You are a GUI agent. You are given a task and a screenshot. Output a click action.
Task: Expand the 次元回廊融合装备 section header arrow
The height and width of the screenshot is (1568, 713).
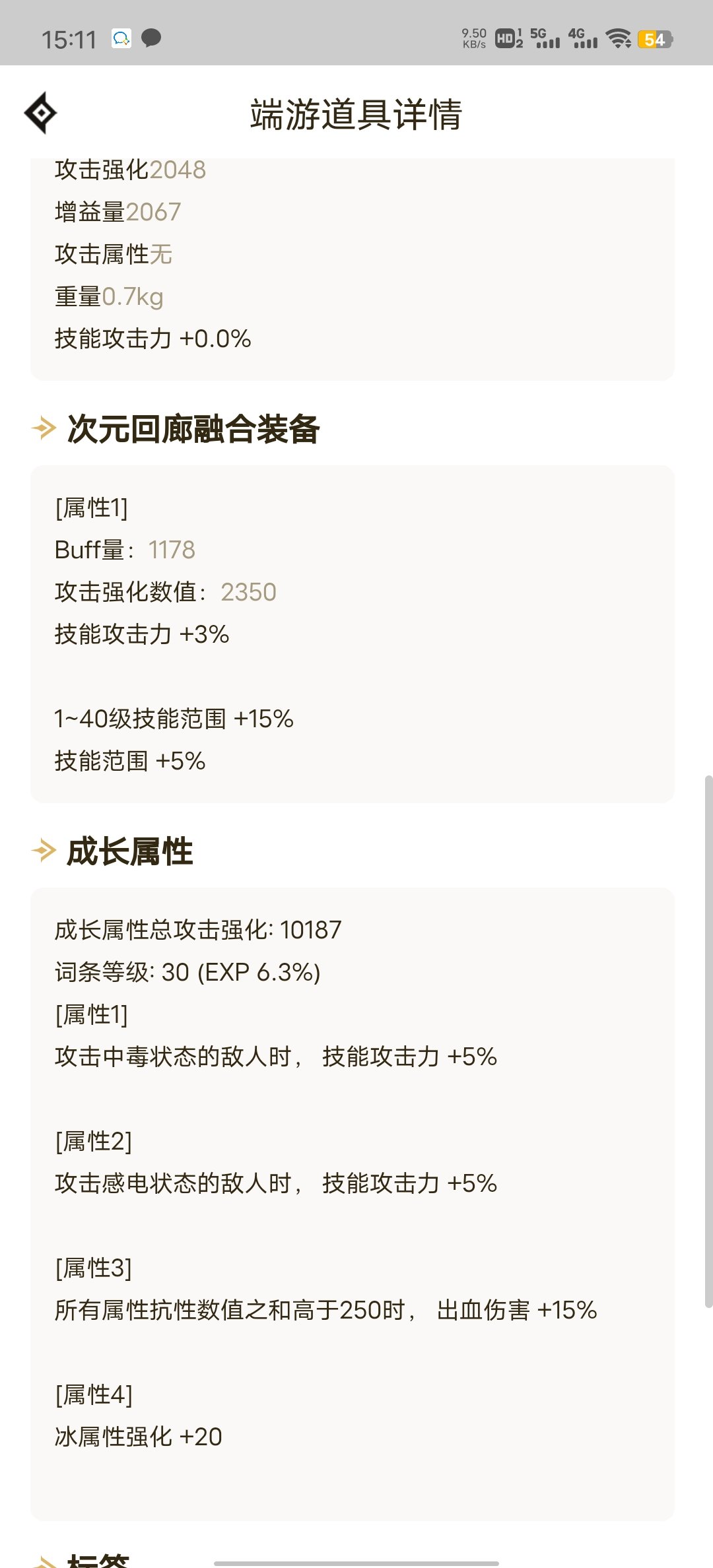pyautogui.click(x=41, y=429)
